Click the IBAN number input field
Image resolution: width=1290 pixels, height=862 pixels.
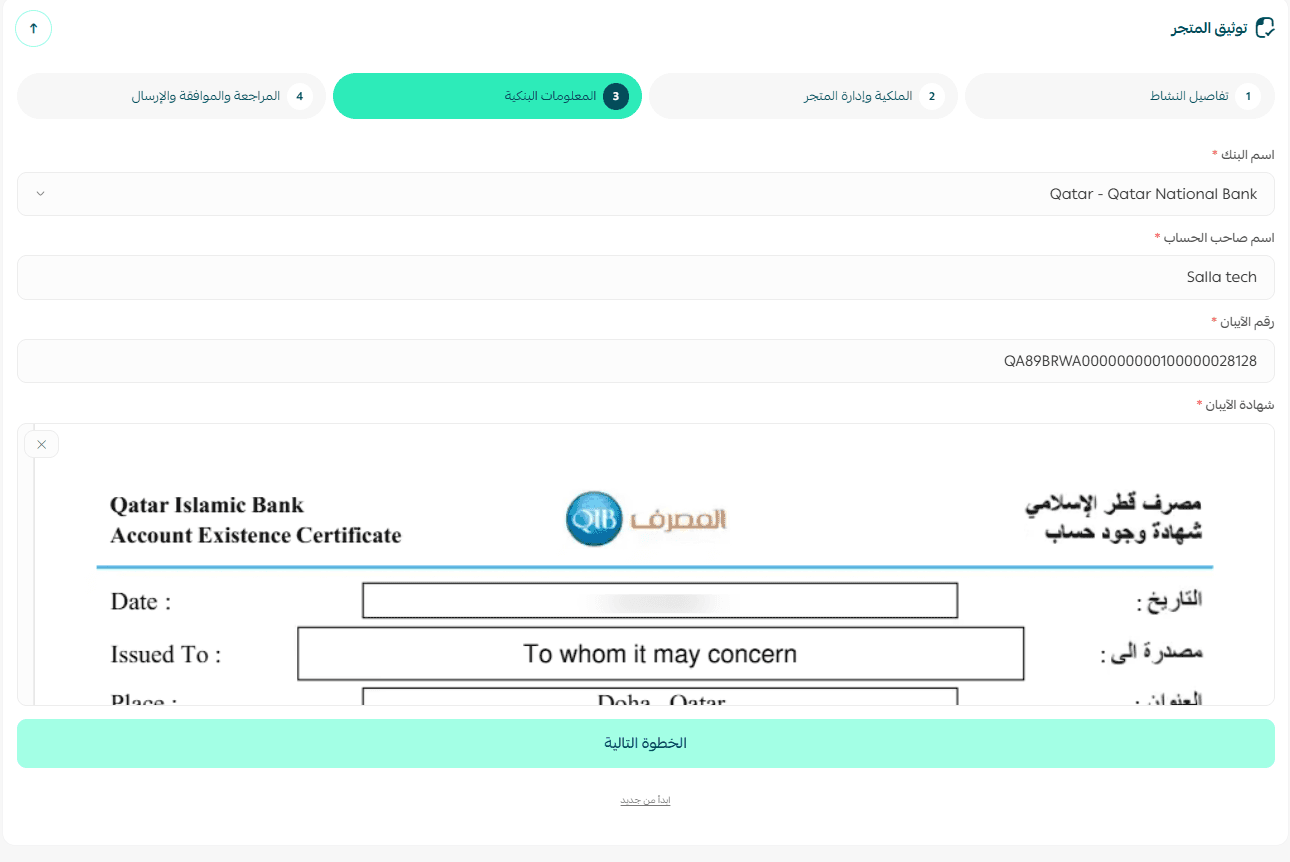(646, 360)
